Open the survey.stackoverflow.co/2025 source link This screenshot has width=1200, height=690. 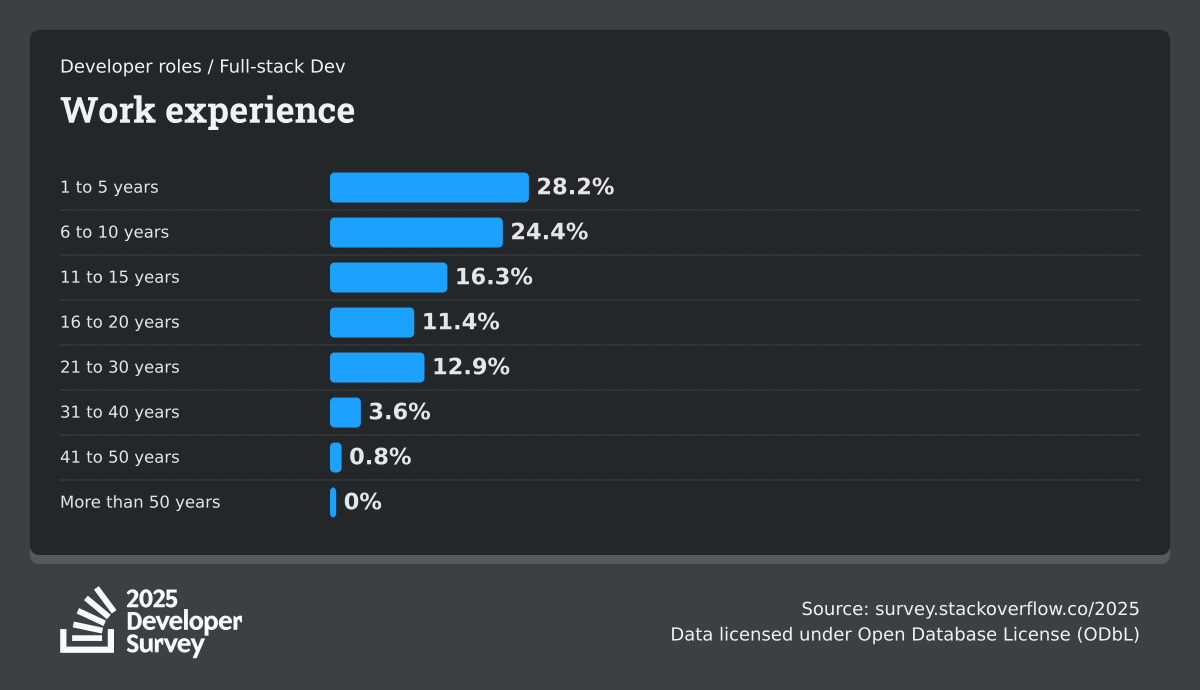[1007, 609]
